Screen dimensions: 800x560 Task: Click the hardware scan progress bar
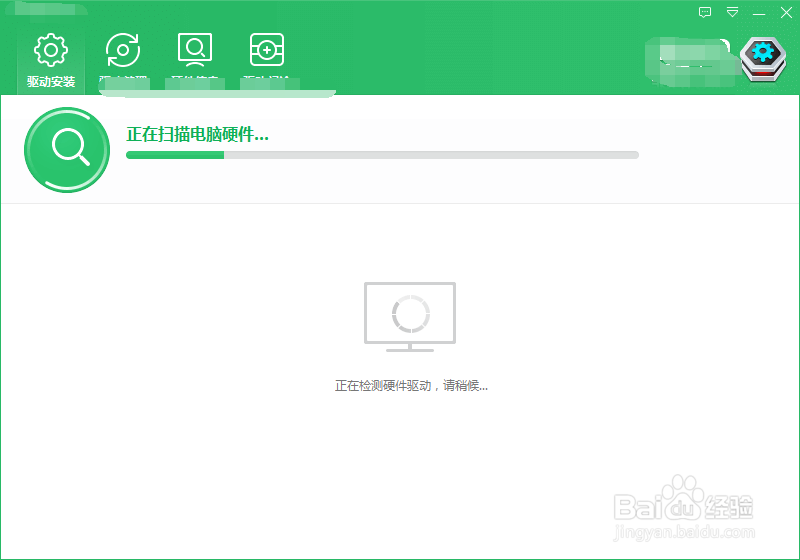tap(382, 155)
